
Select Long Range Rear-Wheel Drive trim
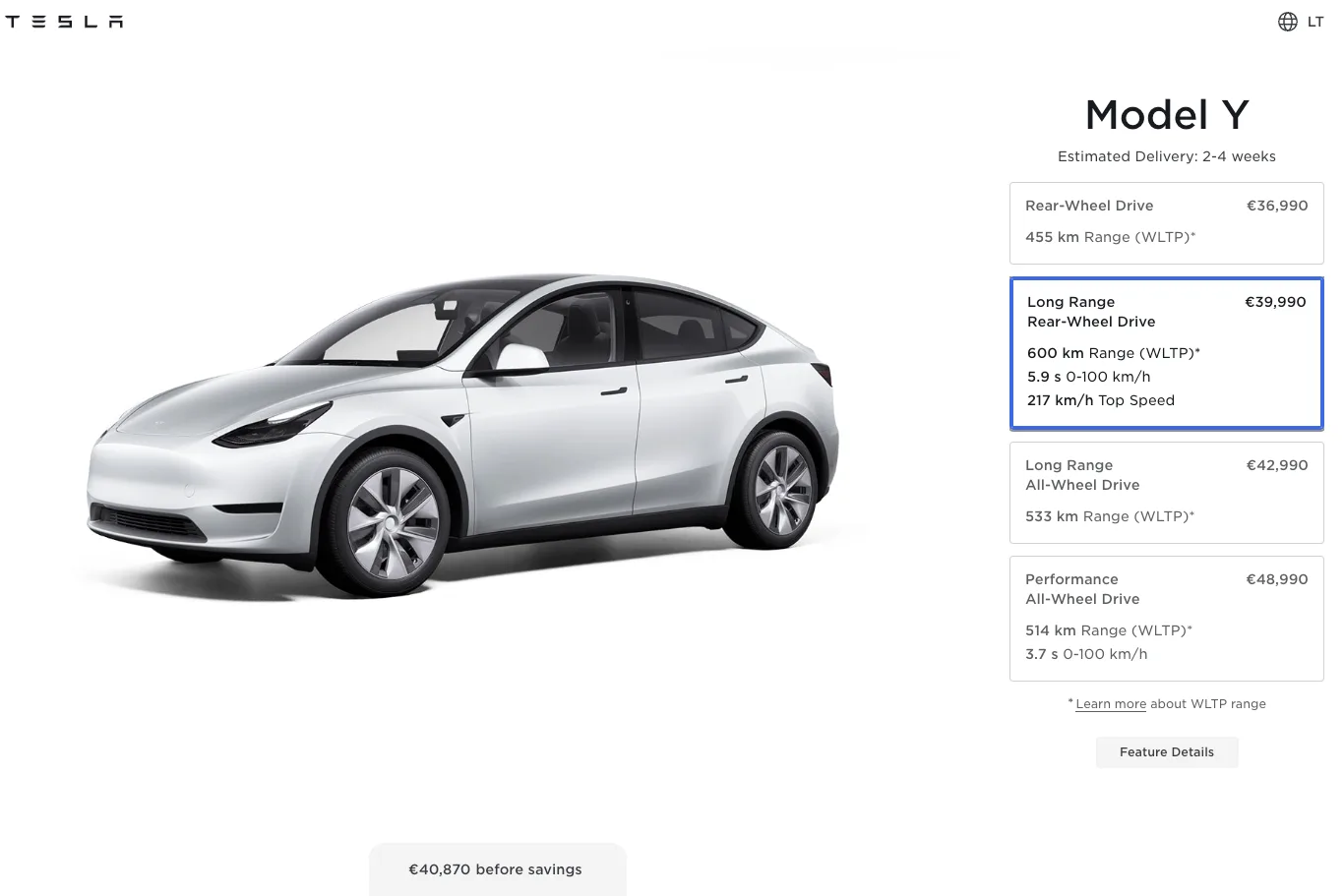click(x=1166, y=353)
